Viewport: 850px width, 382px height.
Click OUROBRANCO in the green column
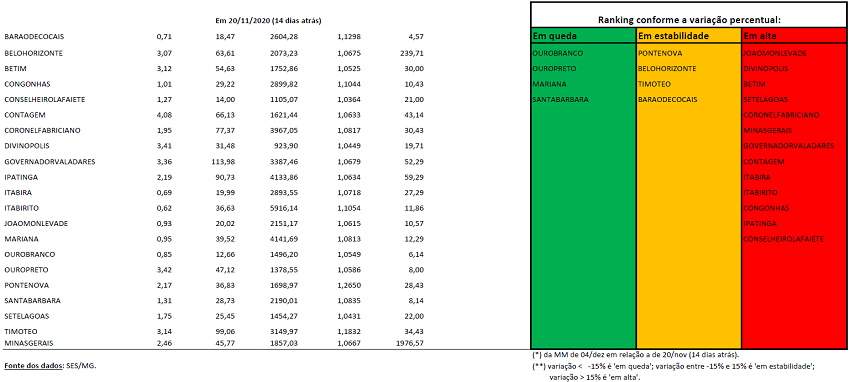pos(558,54)
